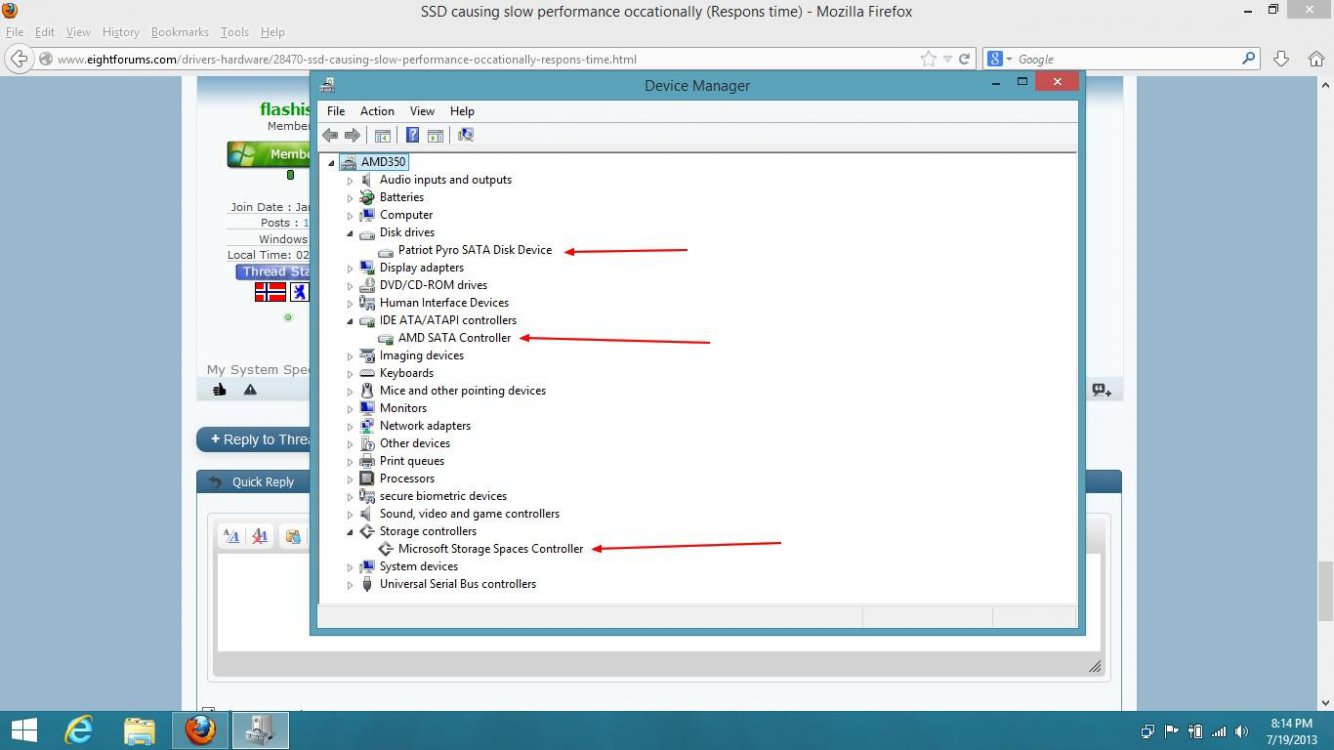1334x750 pixels.
Task: Click the Google search input field
Action: coord(1126,59)
